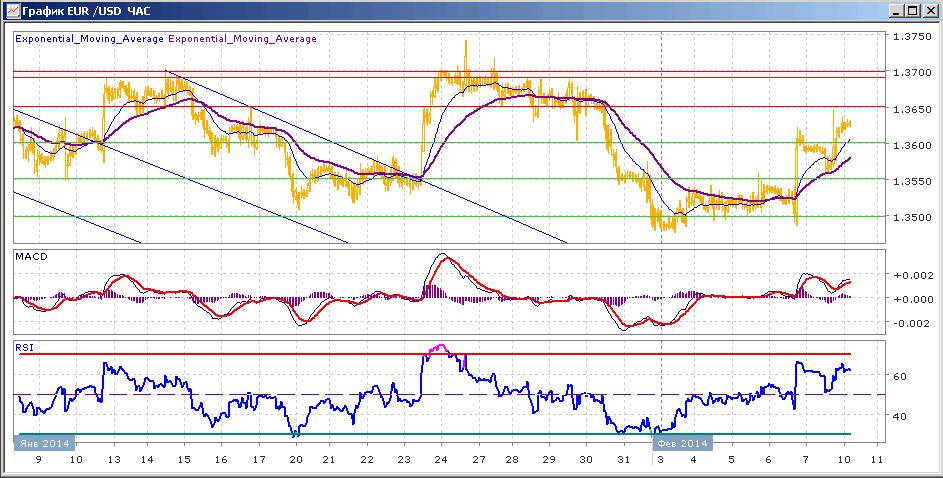Click the purple Exponential_Moving_Average label
The height and width of the screenshot is (478, 943).
(x=242, y=38)
